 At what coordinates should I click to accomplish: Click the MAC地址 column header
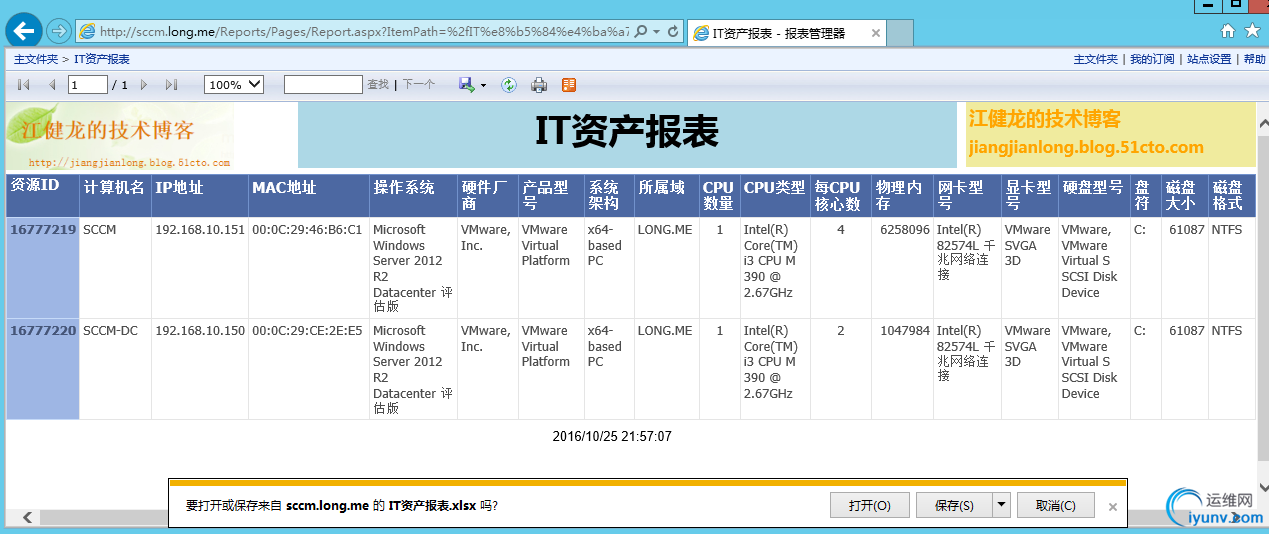point(309,195)
